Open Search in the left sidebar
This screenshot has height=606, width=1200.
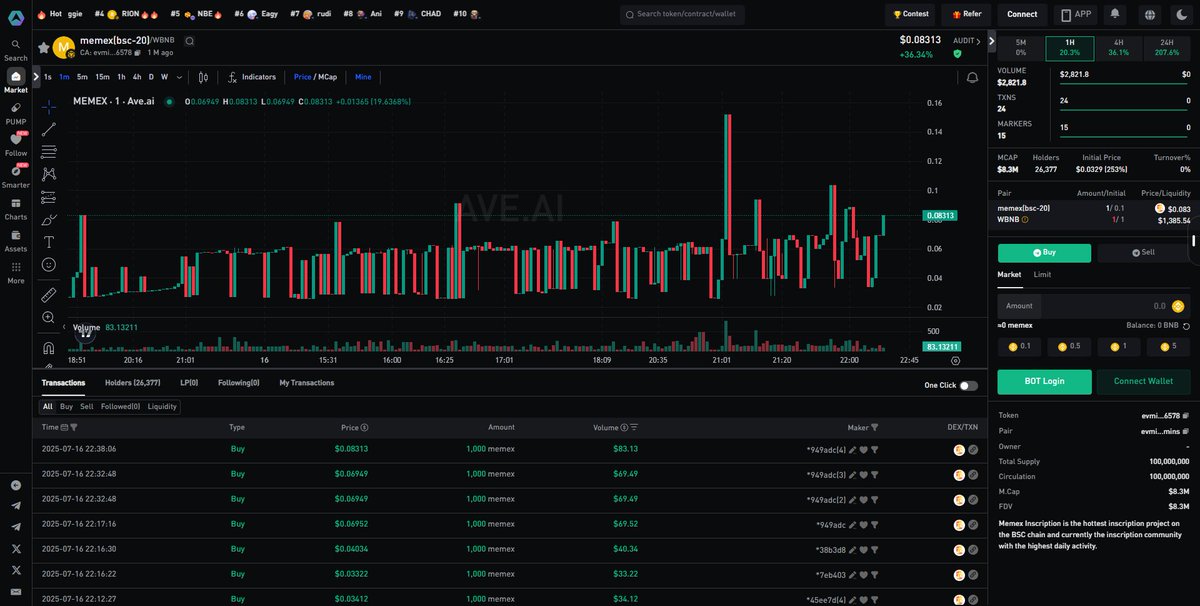point(16,50)
